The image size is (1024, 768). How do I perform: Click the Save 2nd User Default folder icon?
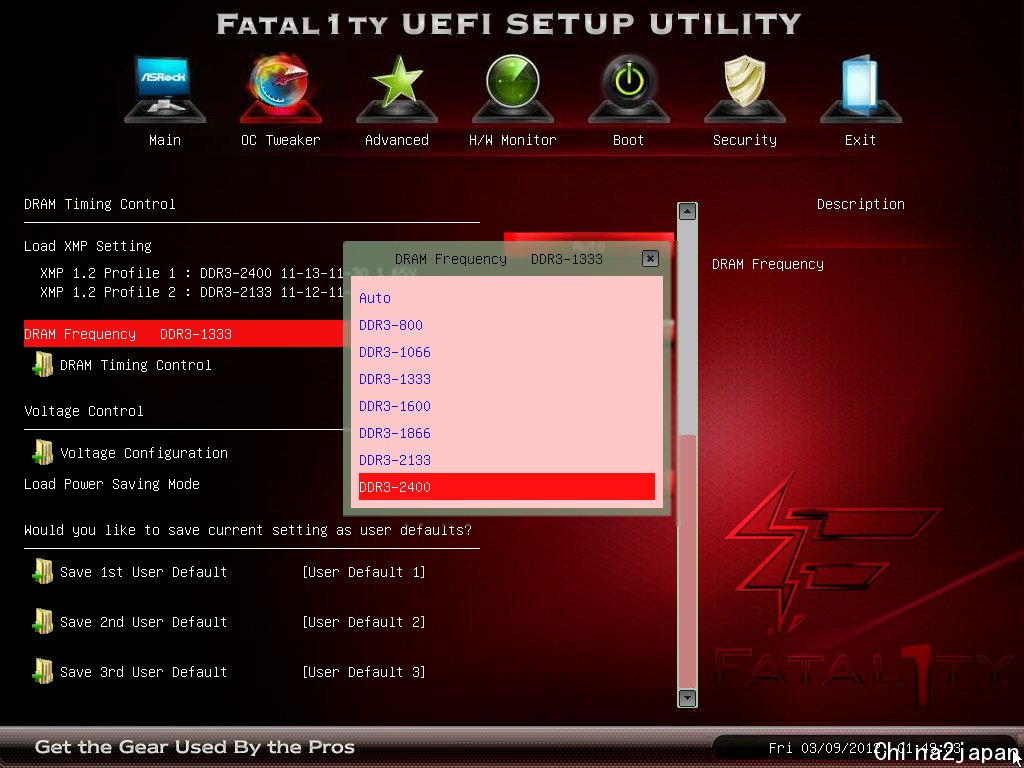pos(42,622)
